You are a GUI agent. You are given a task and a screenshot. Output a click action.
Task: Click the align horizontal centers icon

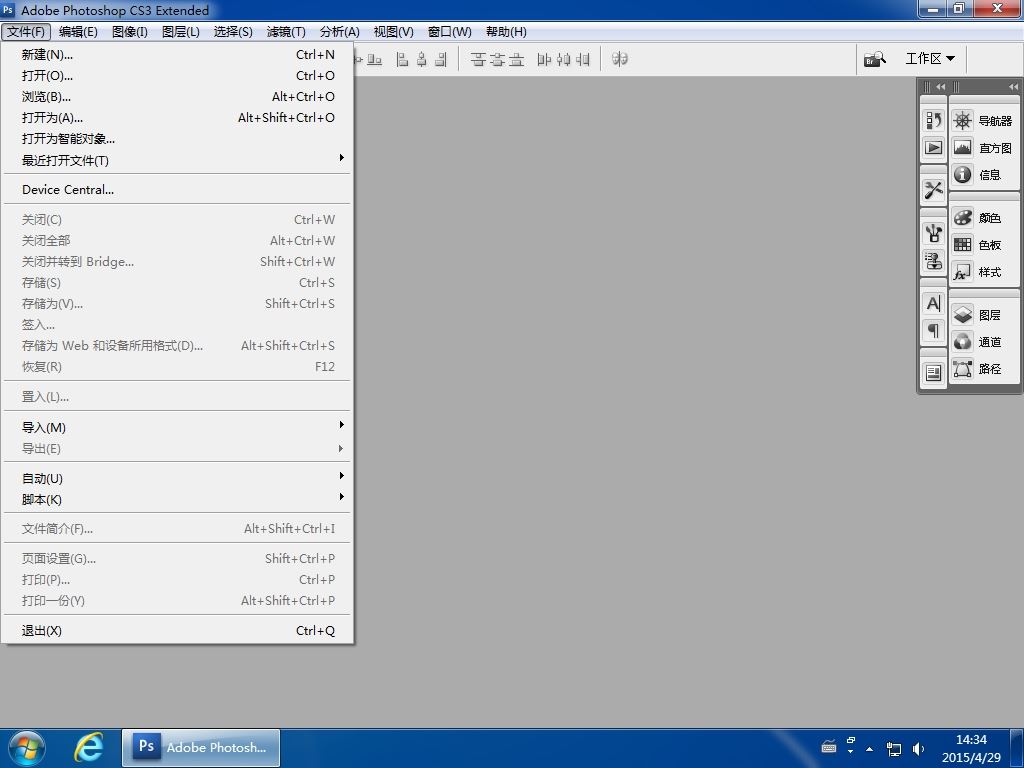point(422,59)
